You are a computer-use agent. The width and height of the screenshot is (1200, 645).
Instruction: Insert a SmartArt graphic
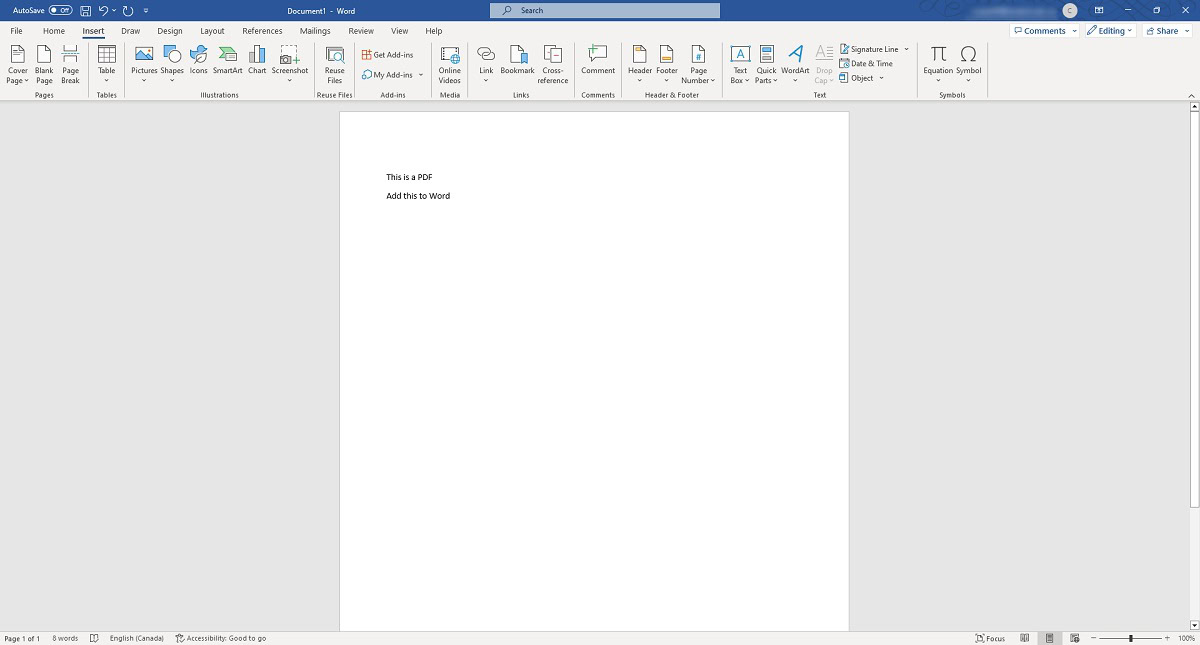pos(227,60)
